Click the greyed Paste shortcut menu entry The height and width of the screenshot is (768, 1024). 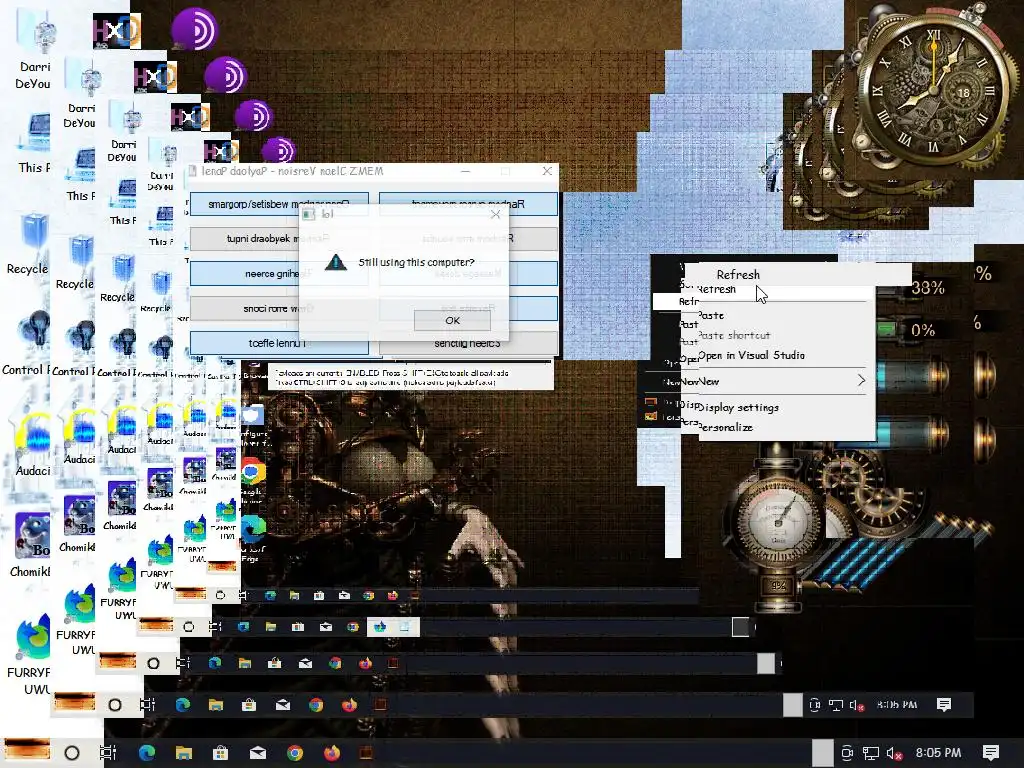click(x=786, y=336)
